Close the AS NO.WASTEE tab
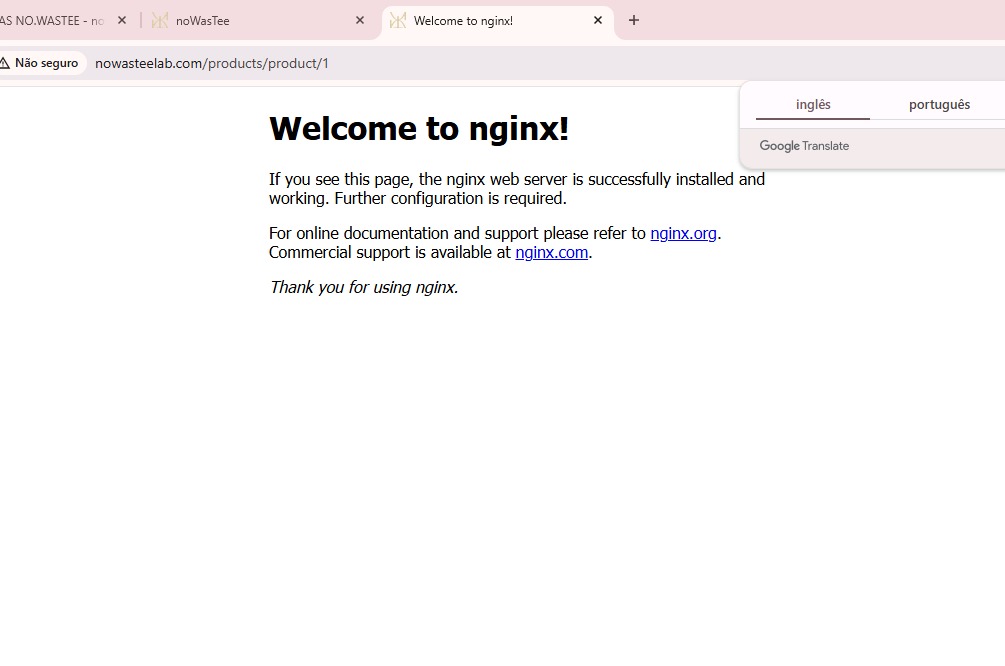The image size is (1005, 666). (x=122, y=20)
